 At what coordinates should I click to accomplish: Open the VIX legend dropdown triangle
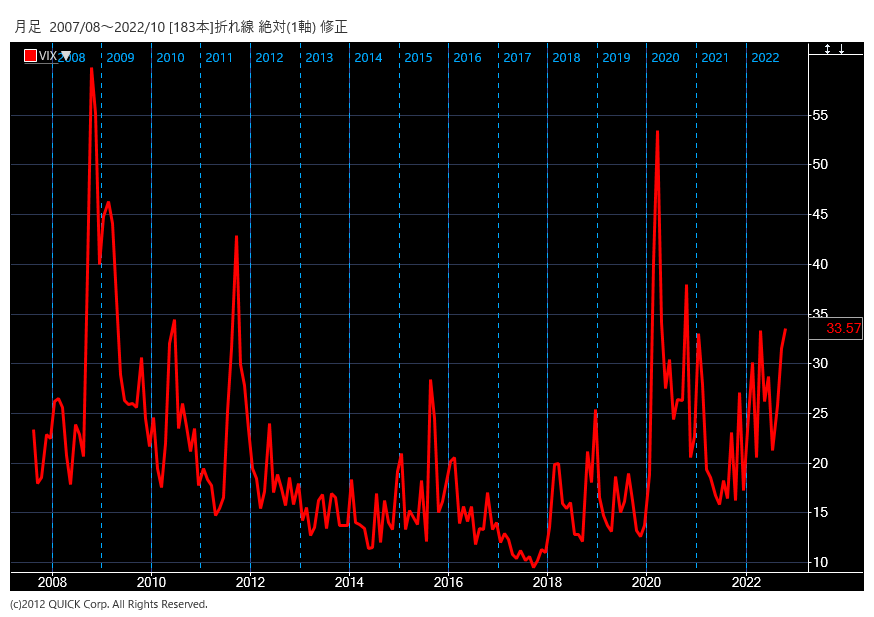[66, 56]
